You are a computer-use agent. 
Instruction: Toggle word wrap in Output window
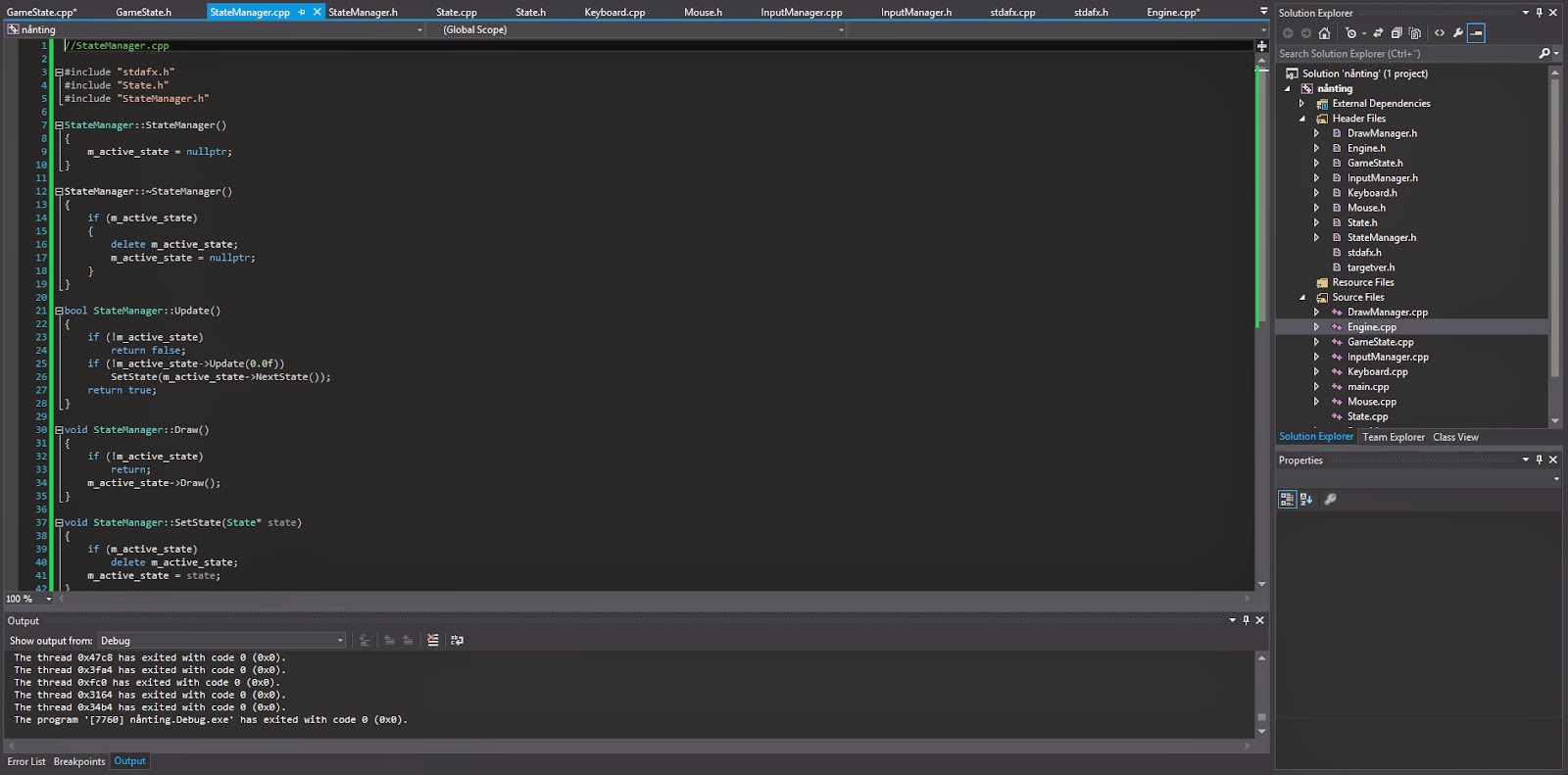point(457,640)
